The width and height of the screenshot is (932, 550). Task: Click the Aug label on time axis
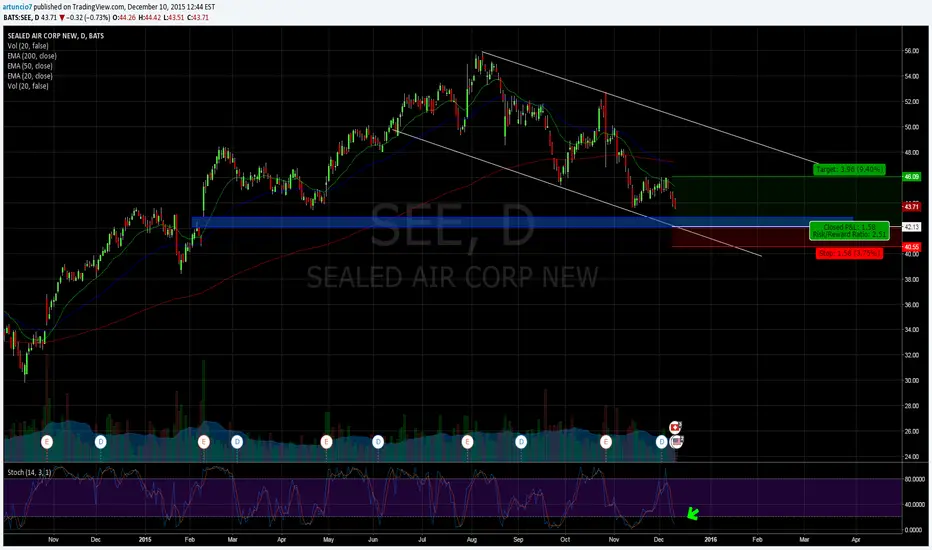click(x=472, y=540)
